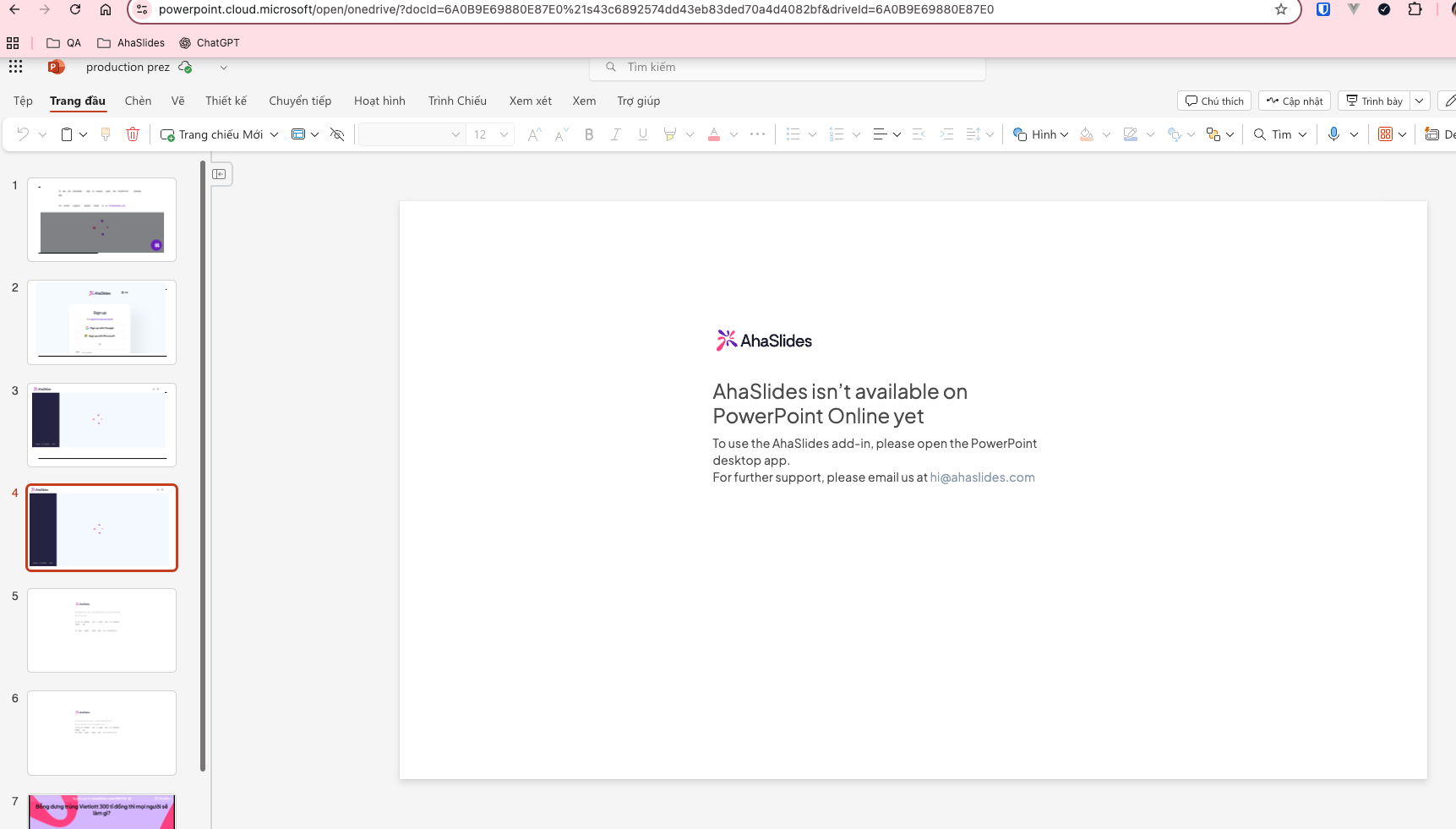The width and height of the screenshot is (1456, 829).
Task: Open the Chèn ribbon tab
Action: click(138, 101)
